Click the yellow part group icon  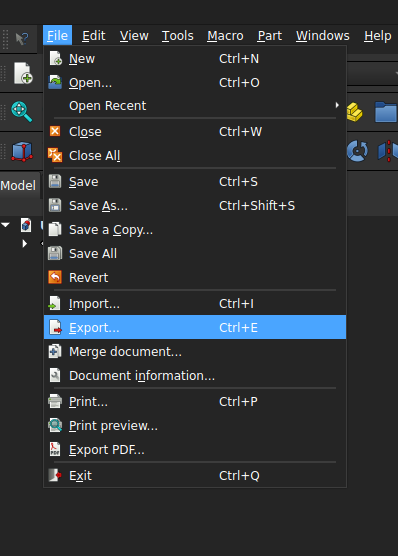click(354, 112)
